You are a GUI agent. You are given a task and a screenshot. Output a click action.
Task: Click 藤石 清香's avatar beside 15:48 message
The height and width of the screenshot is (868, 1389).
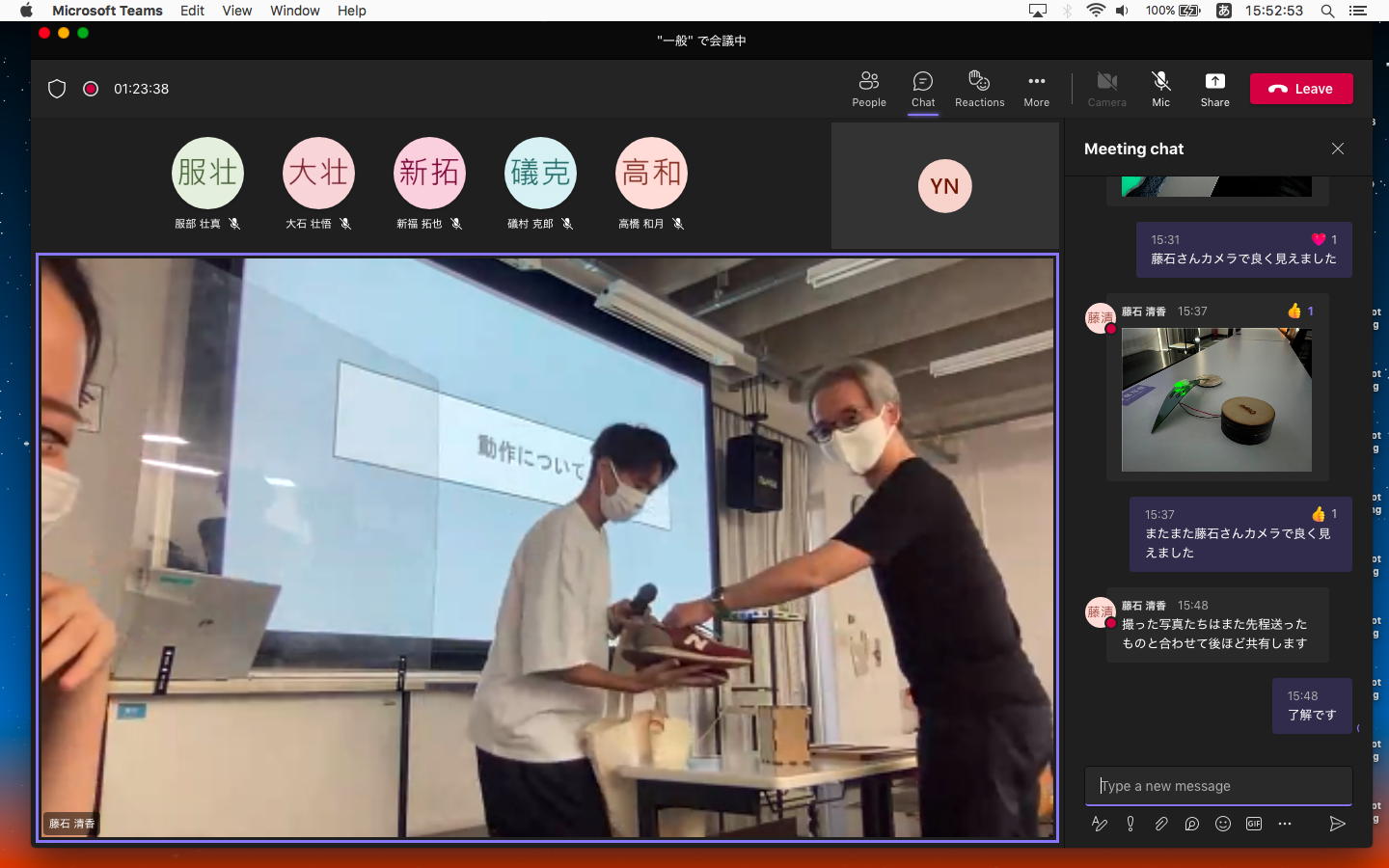click(x=1100, y=611)
